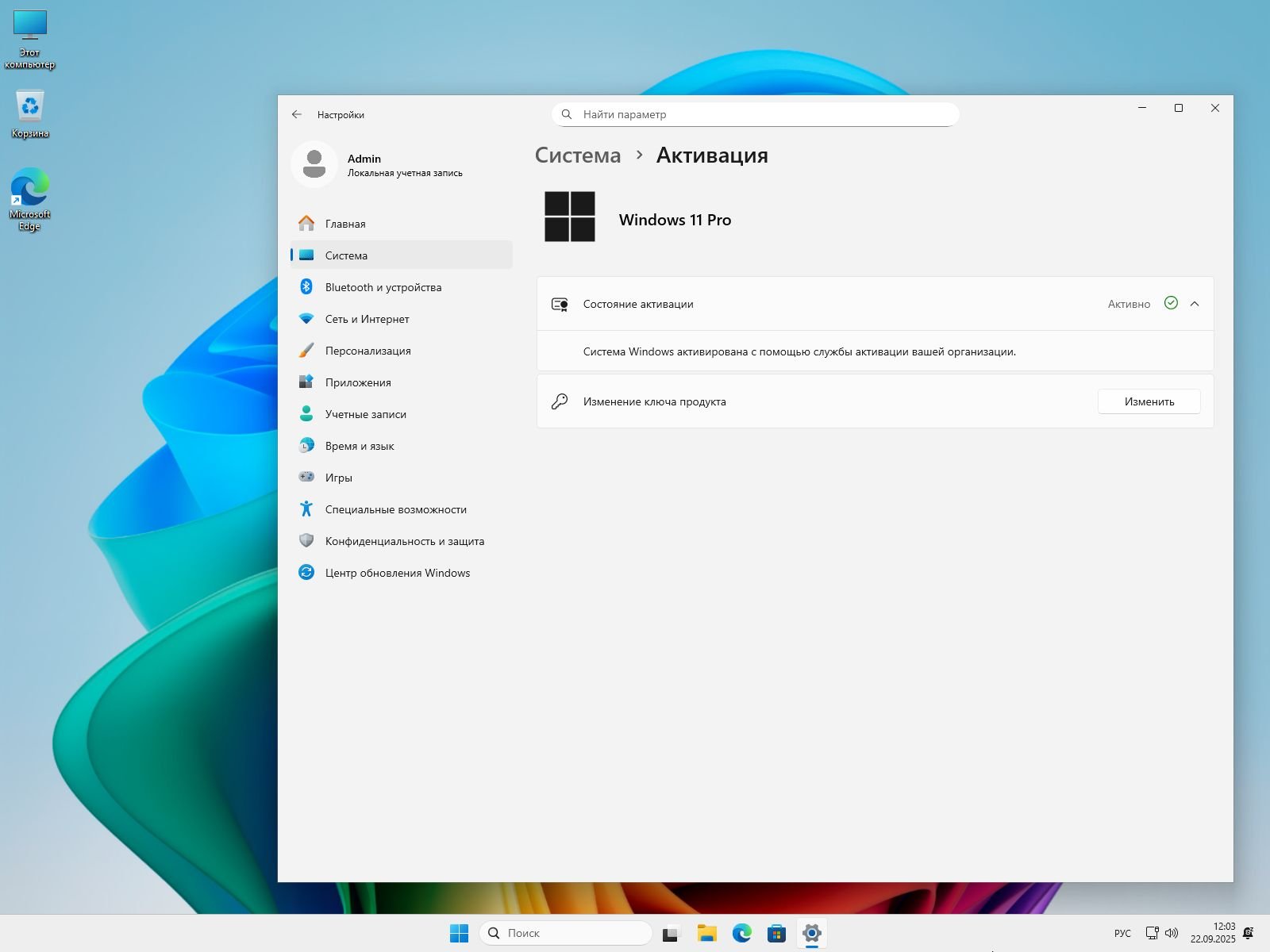Open Учетные записи page
The width and height of the screenshot is (1270, 952).
pos(365,414)
